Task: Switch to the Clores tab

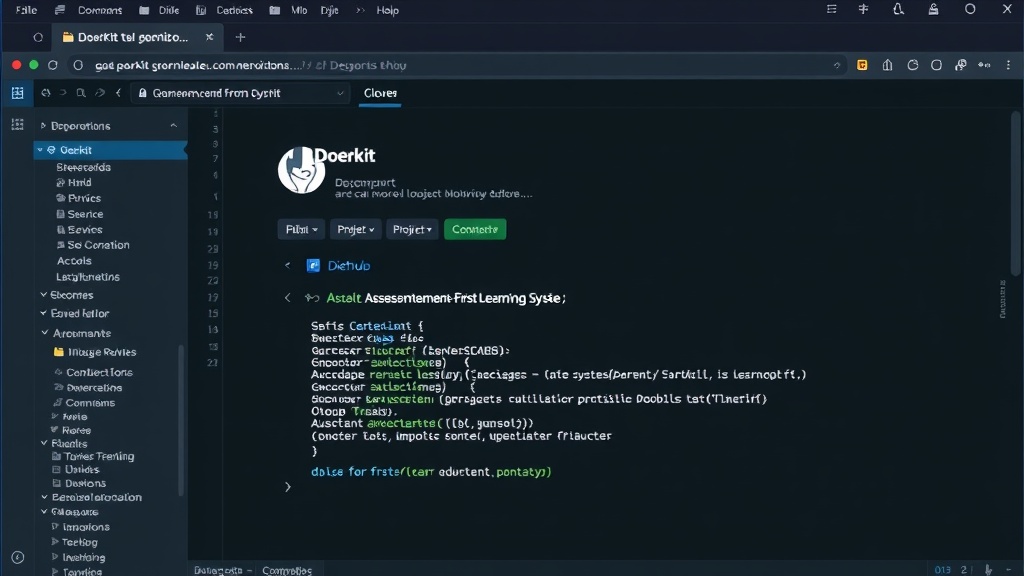Action: [380, 93]
